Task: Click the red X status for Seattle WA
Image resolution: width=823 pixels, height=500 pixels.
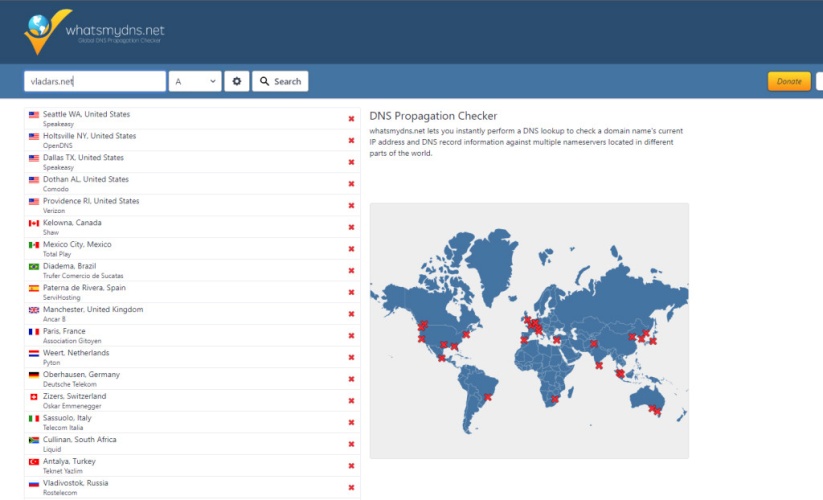Action: 351,119
